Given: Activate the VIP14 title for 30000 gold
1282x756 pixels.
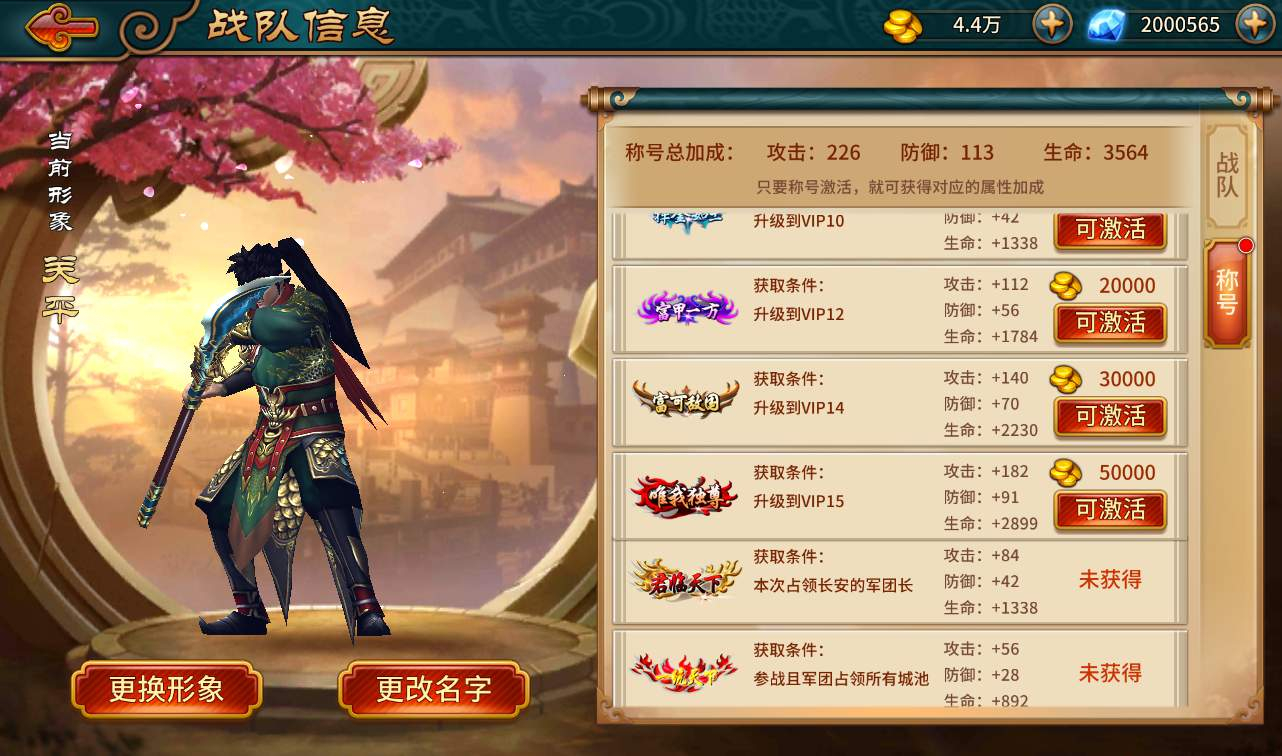Looking at the screenshot, I should [1110, 416].
